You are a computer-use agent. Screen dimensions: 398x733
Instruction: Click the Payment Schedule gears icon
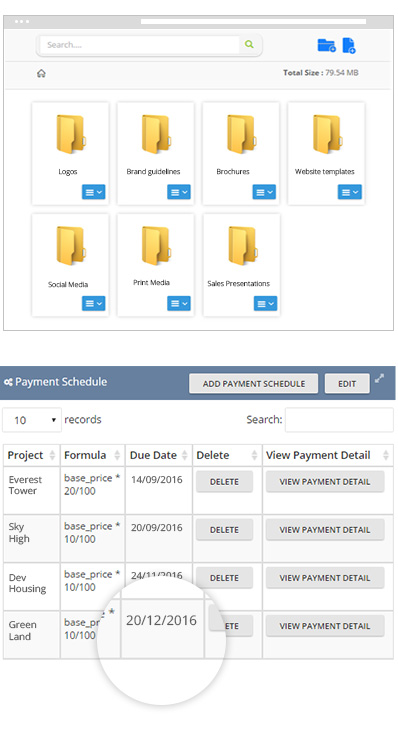(8, 382)
